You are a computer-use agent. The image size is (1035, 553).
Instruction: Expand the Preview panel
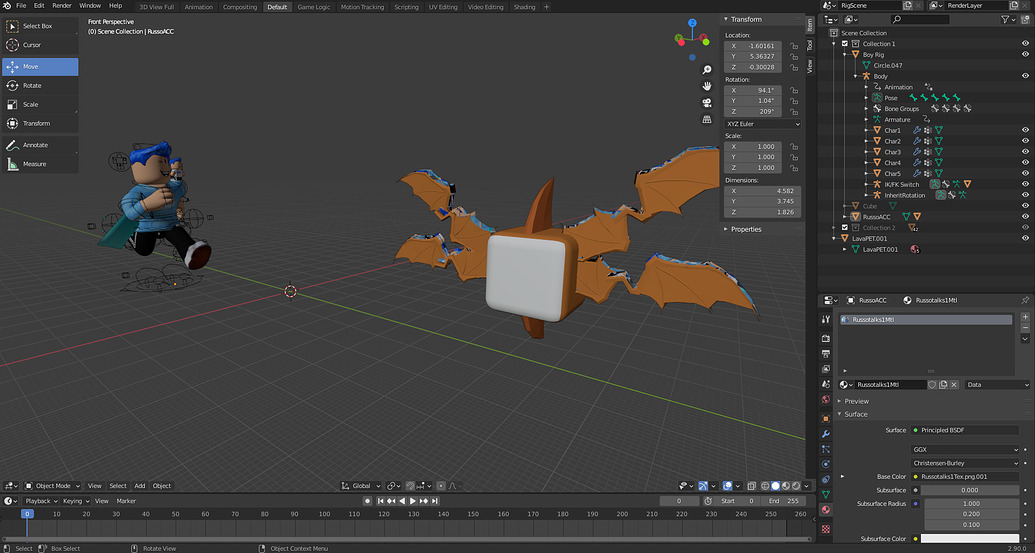click(856, 401)
